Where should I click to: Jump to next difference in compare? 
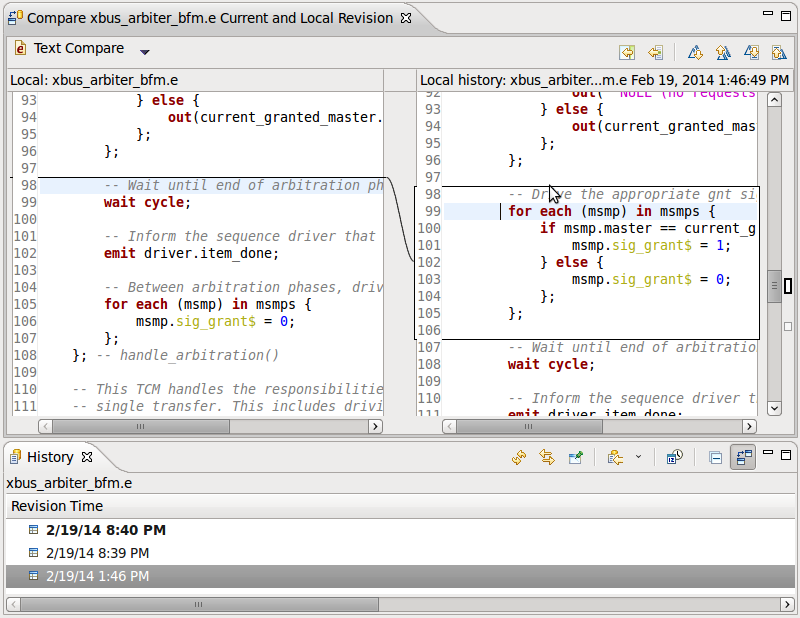point(695,51)
